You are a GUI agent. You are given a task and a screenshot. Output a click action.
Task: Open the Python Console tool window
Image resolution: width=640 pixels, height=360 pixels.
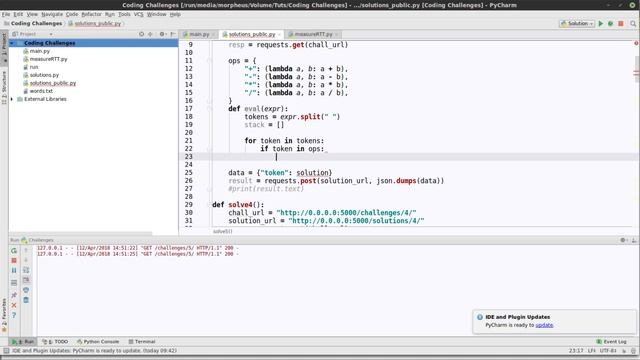(x=98, y=342)
